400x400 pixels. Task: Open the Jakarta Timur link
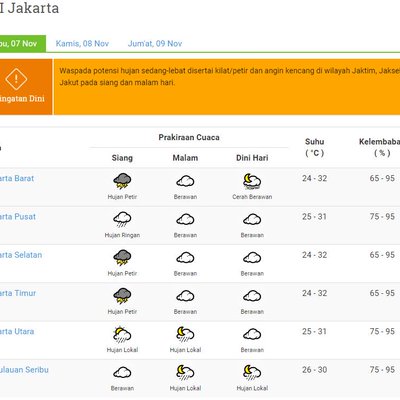18,293
